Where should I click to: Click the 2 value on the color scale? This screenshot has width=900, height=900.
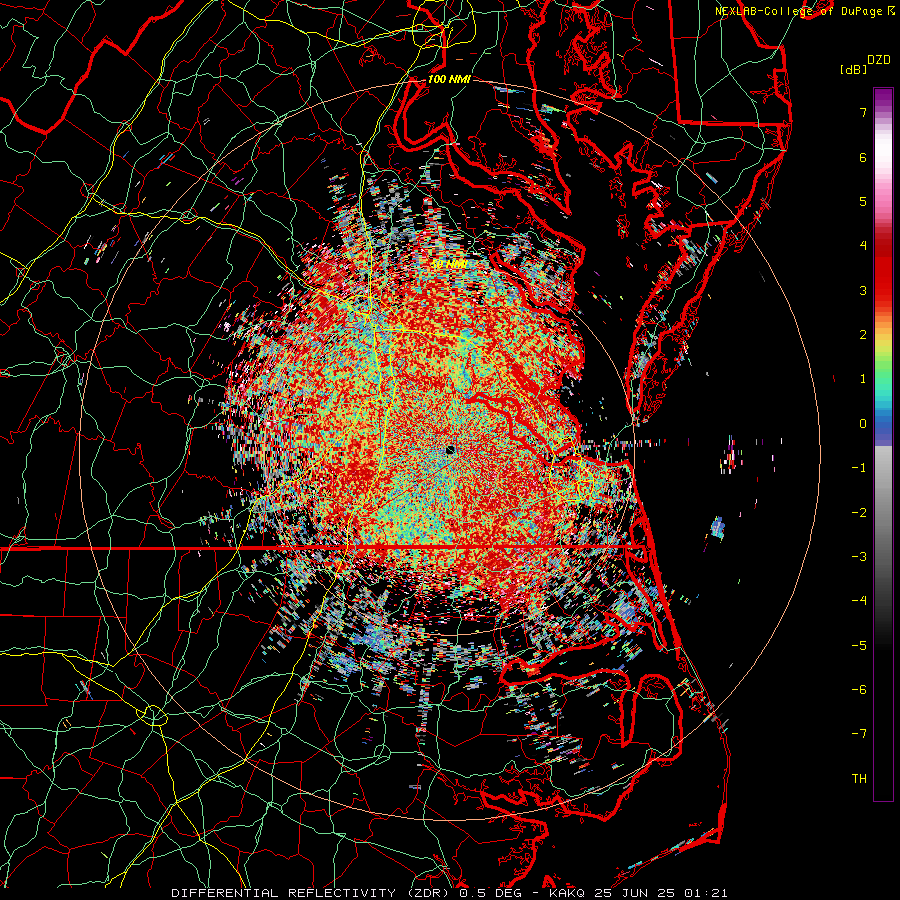coord(863,335)
